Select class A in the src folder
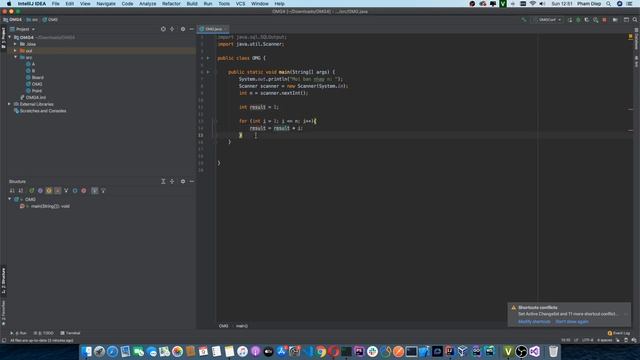640x360 pixels. 31,64
